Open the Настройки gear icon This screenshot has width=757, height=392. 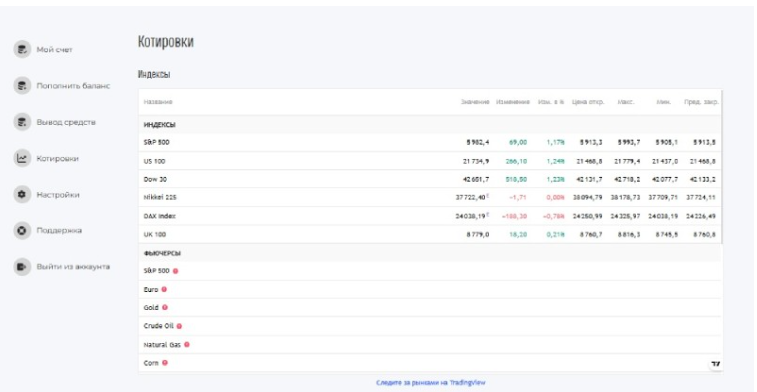click(x=22, y=195)
